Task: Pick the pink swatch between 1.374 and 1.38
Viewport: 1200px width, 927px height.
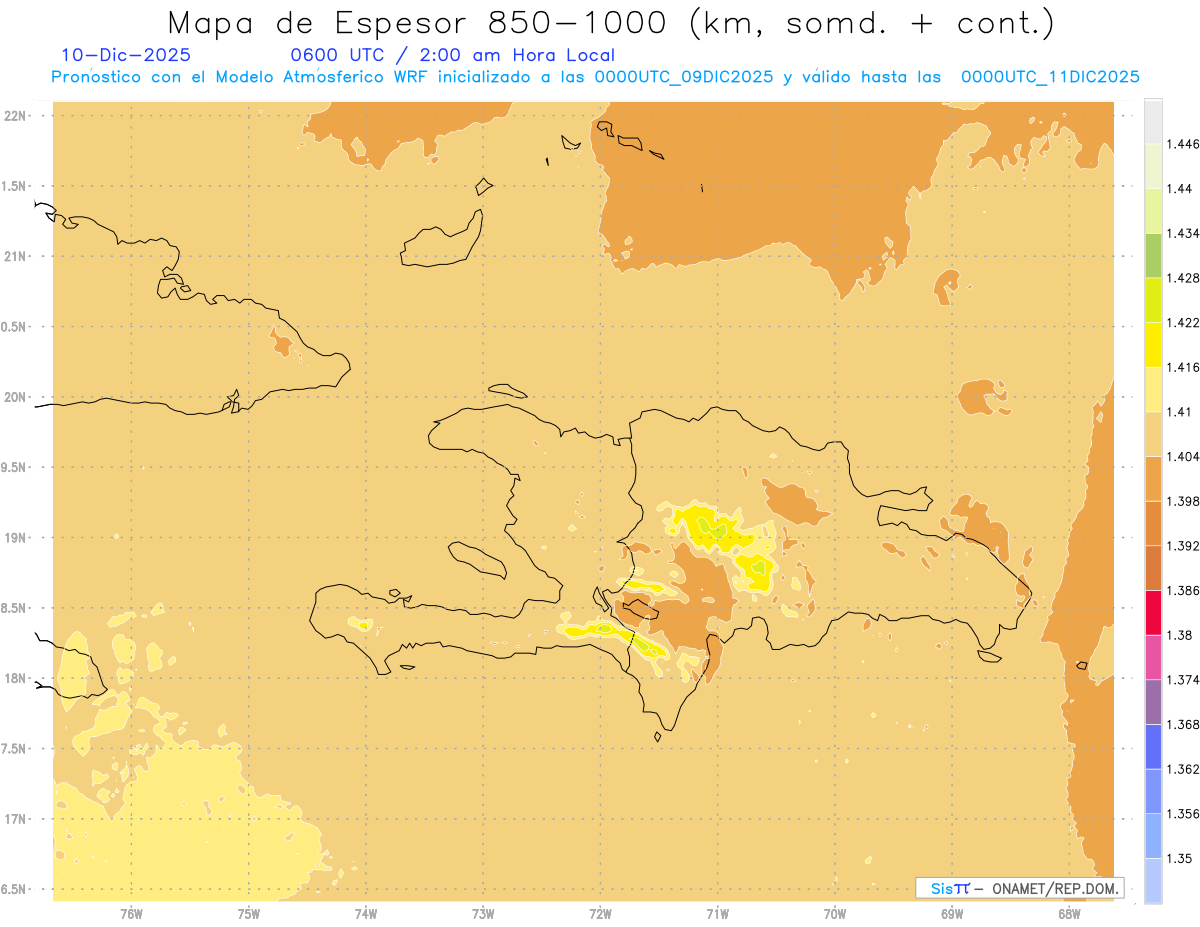Action: click(x=1153, y=657)
